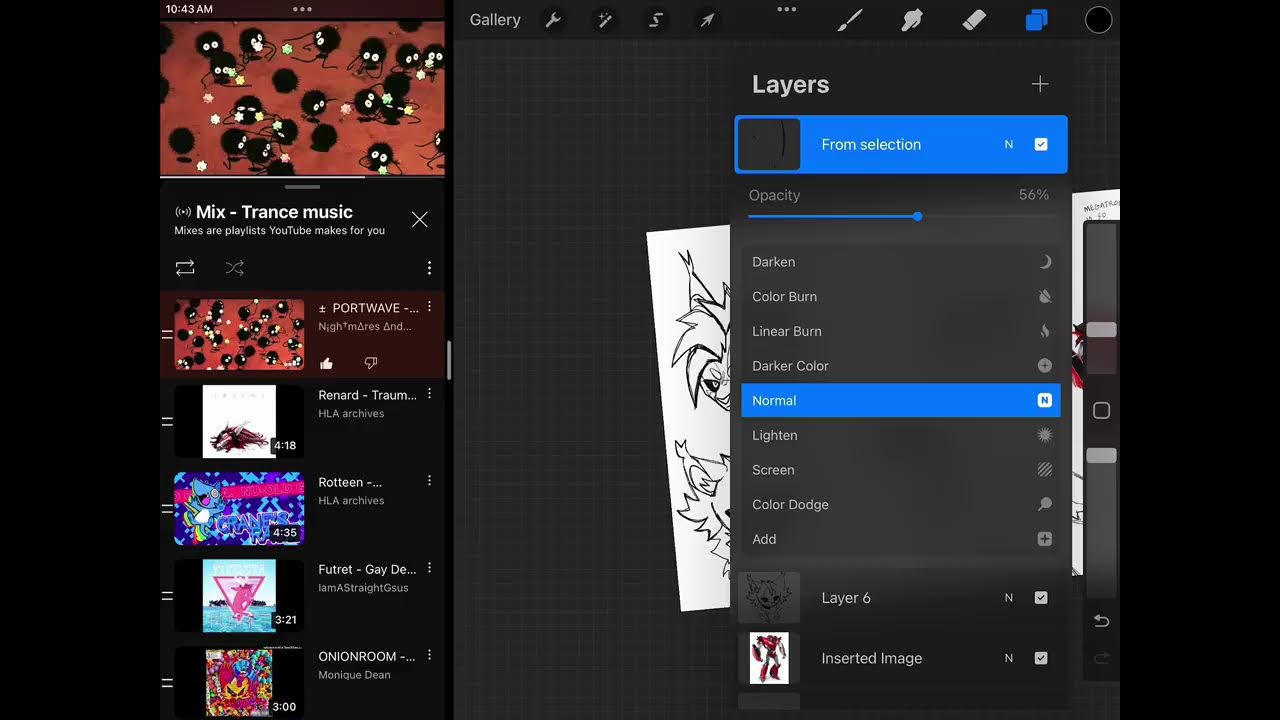The image size is (1280, 720).
Task: Toggle visibility of Inserted Image layer
Action: [x=1041, y=658]
